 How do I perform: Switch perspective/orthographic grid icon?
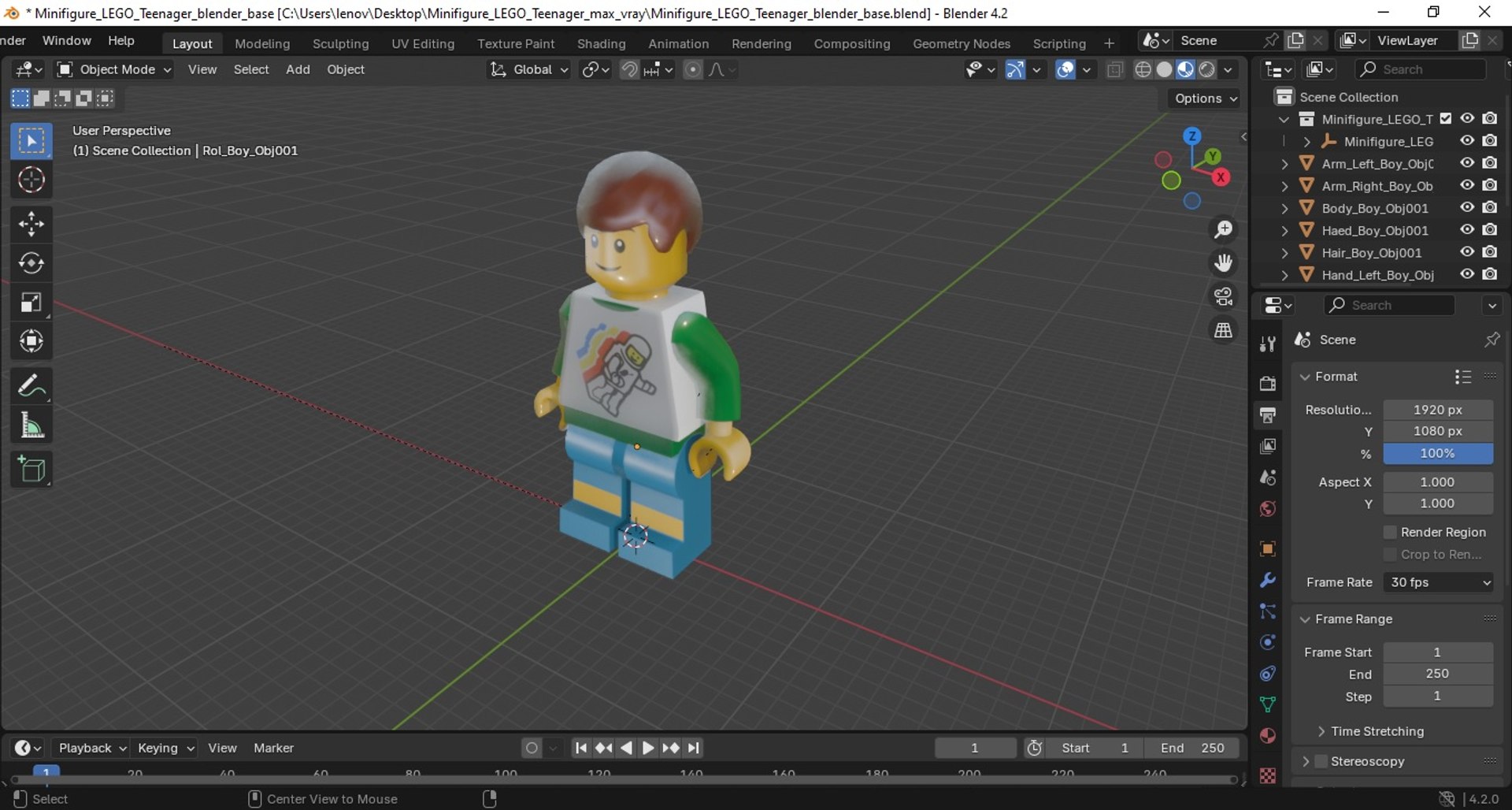tap(1223, 331)
